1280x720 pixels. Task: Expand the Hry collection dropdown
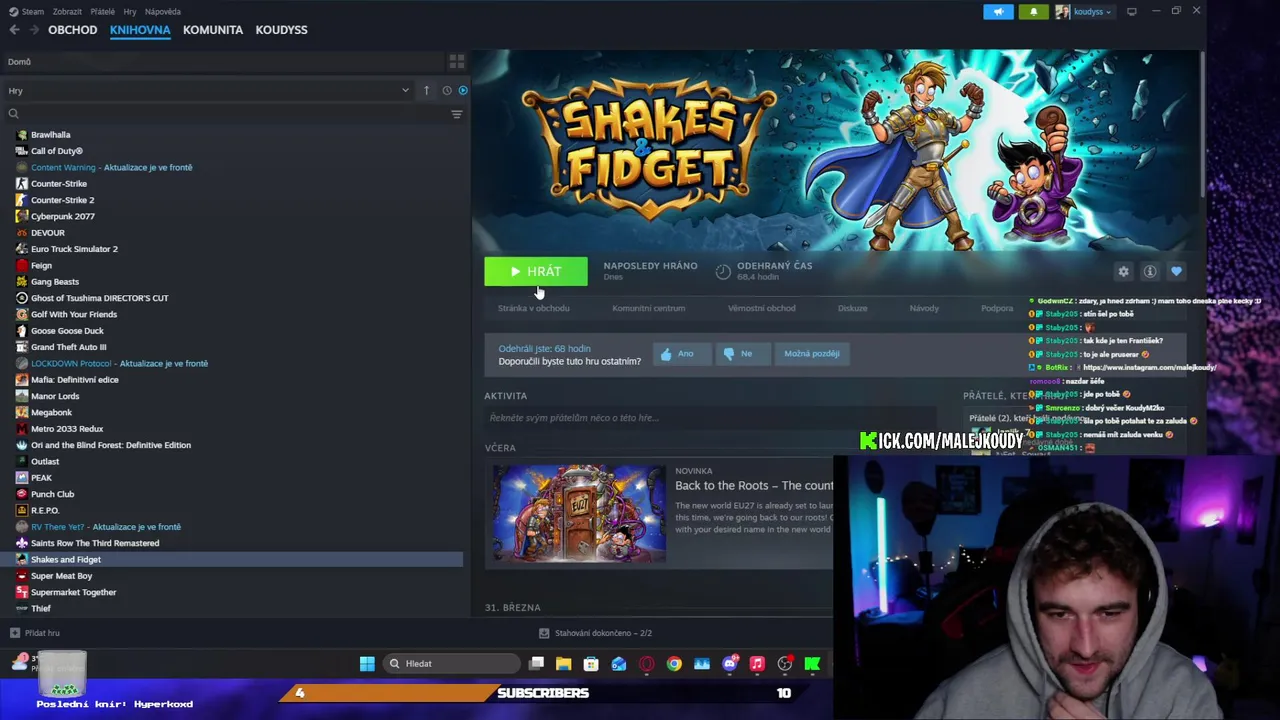click(x=405, y=90)
